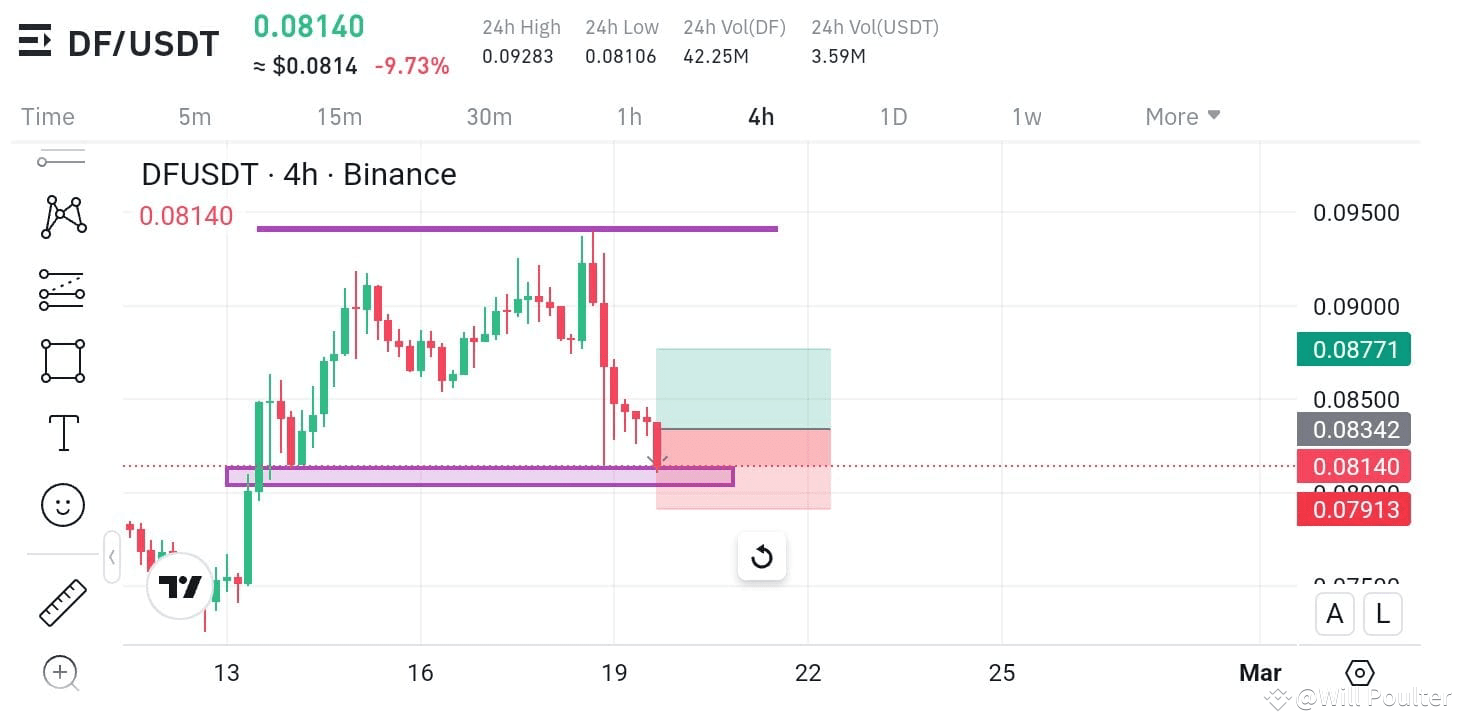Toggle auto scale with the A button
This screenshot has height=720, width=1459.
[1334, 613]
